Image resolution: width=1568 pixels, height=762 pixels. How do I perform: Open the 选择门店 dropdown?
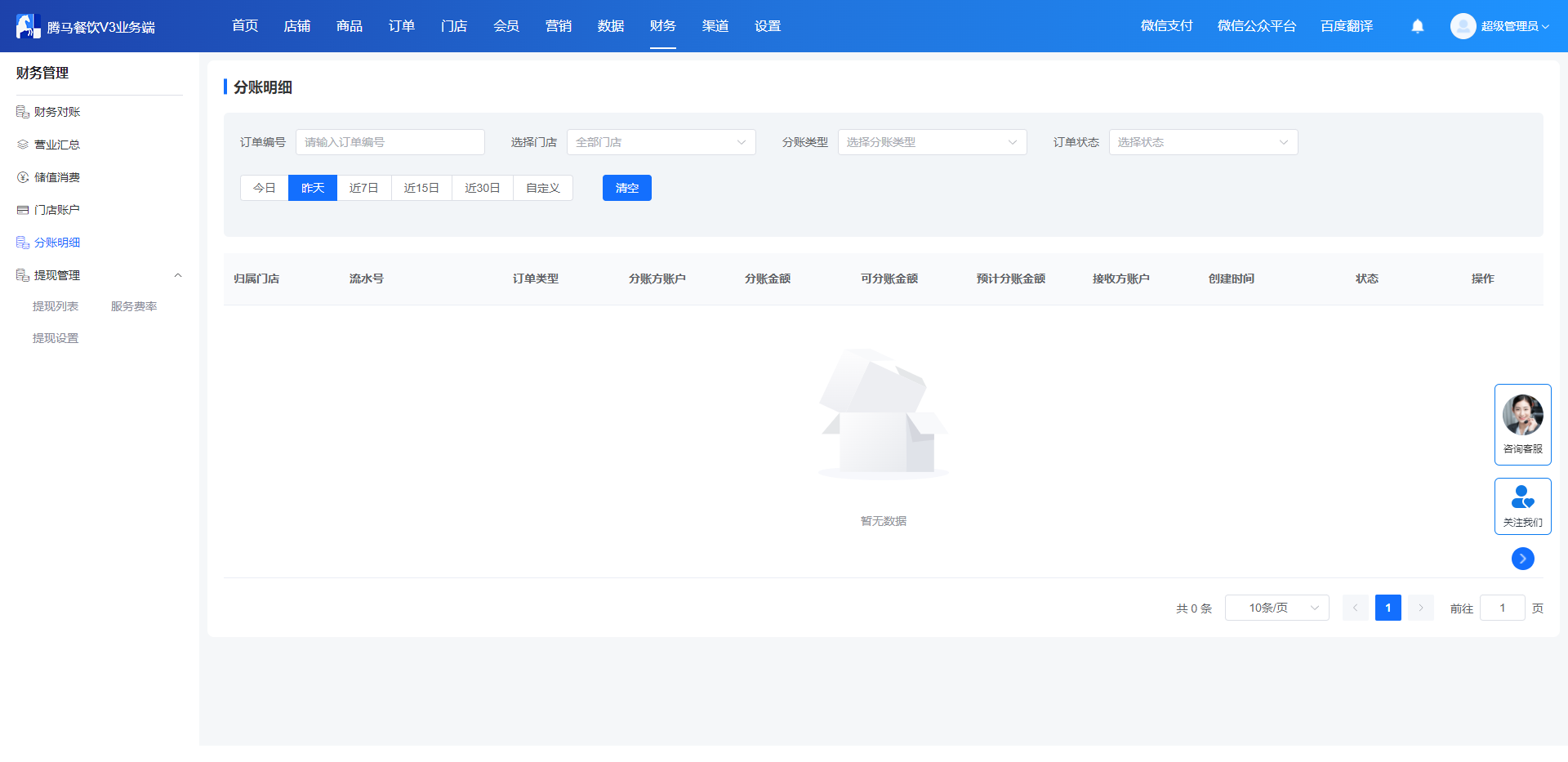click(661, 142)
